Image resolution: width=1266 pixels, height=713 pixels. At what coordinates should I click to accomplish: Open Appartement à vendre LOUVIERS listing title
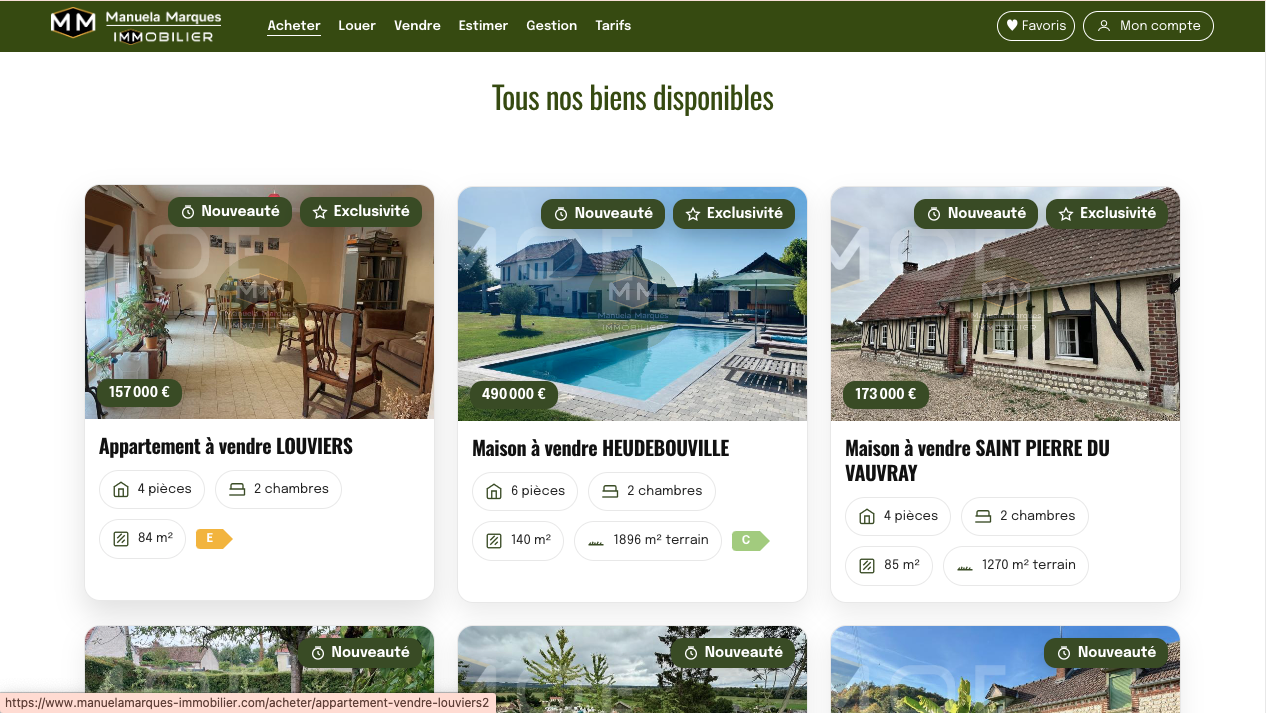(226, 446)
